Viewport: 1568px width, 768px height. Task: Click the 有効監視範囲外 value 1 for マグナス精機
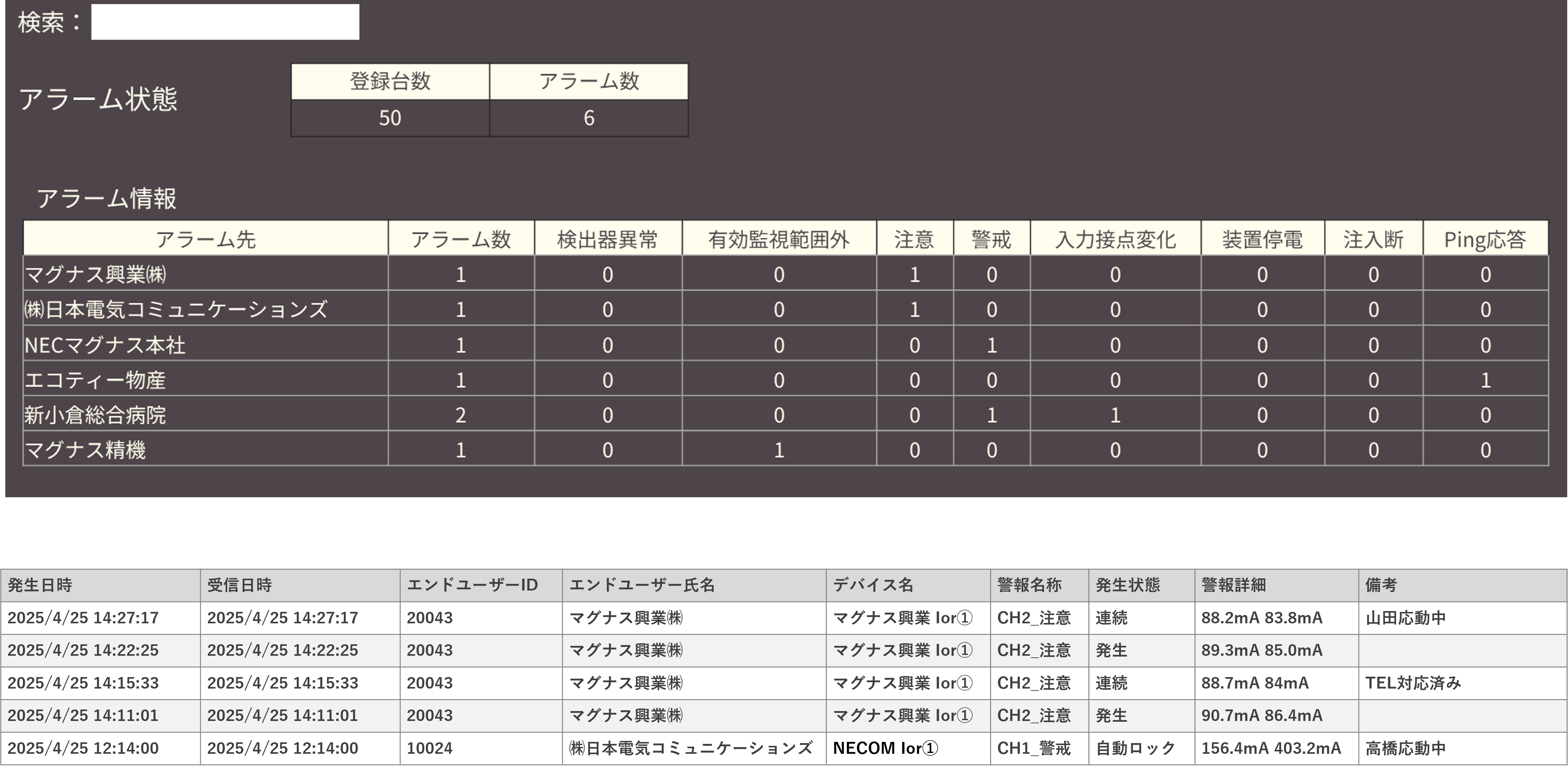[x=778, y=449]
